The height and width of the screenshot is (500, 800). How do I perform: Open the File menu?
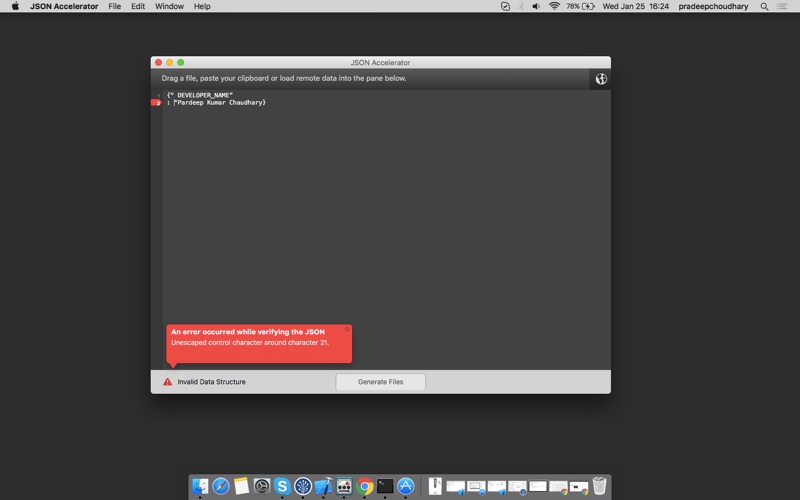115,6
